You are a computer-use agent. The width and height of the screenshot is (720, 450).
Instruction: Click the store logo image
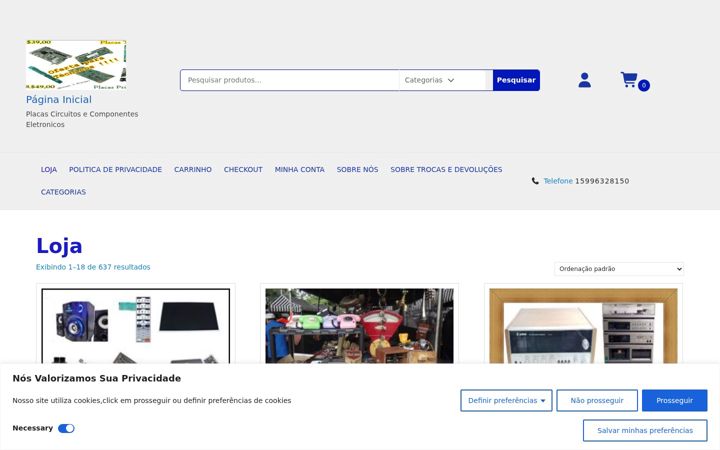[76, 65]
